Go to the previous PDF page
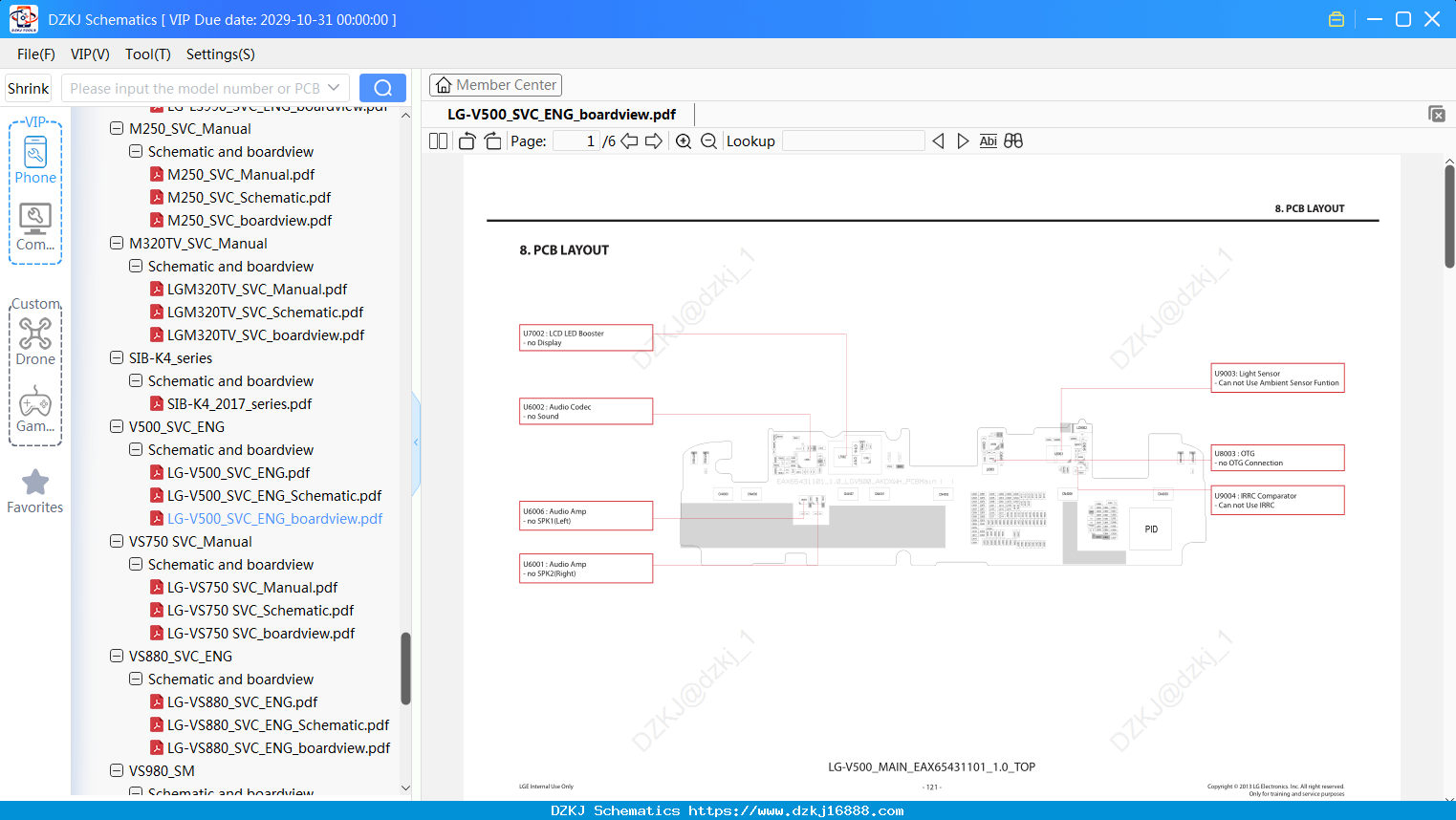The image size is (1456, 820). coord(629,141)
